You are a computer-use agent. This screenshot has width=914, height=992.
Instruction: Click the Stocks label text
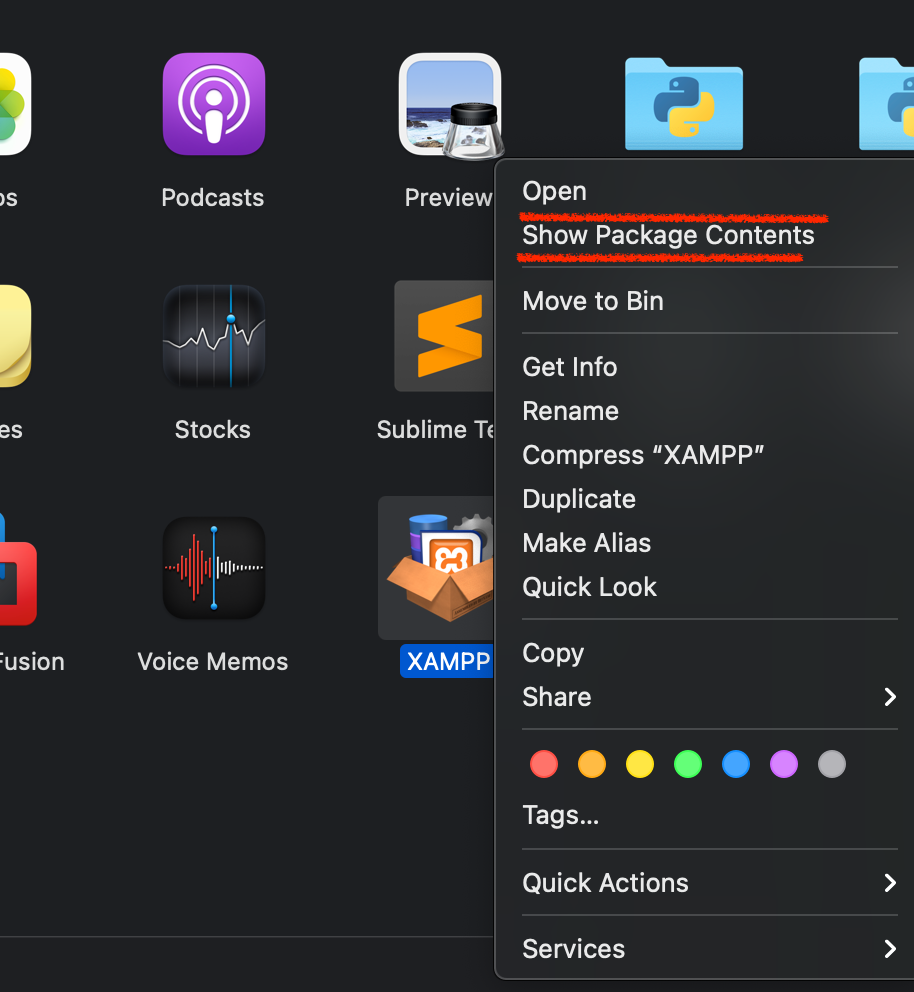pos(213,430)
